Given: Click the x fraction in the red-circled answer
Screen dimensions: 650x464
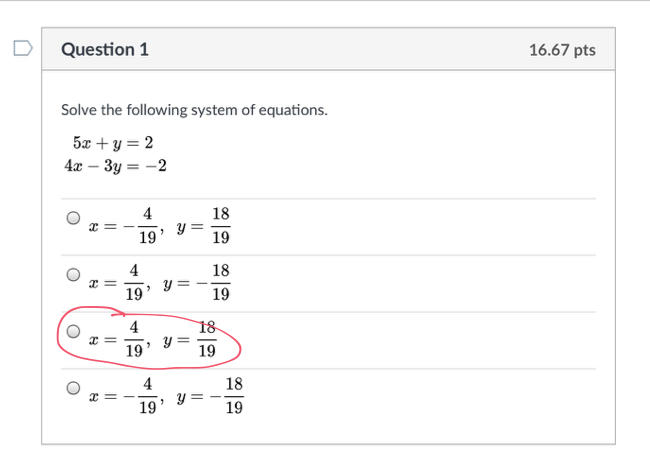Looking at the screenshot, I should (133, 339).
